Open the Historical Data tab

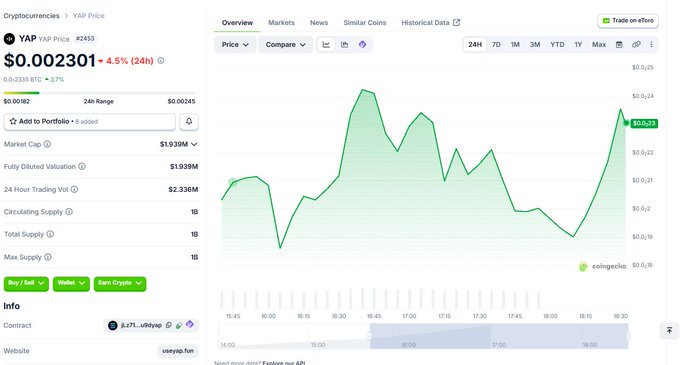(430, 23)
